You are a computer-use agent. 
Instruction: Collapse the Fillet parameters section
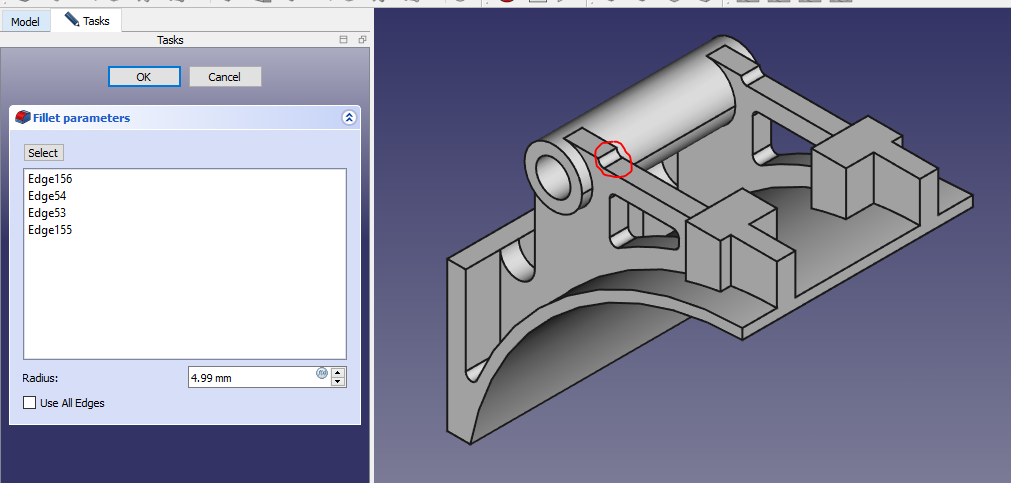coord(349,118)
